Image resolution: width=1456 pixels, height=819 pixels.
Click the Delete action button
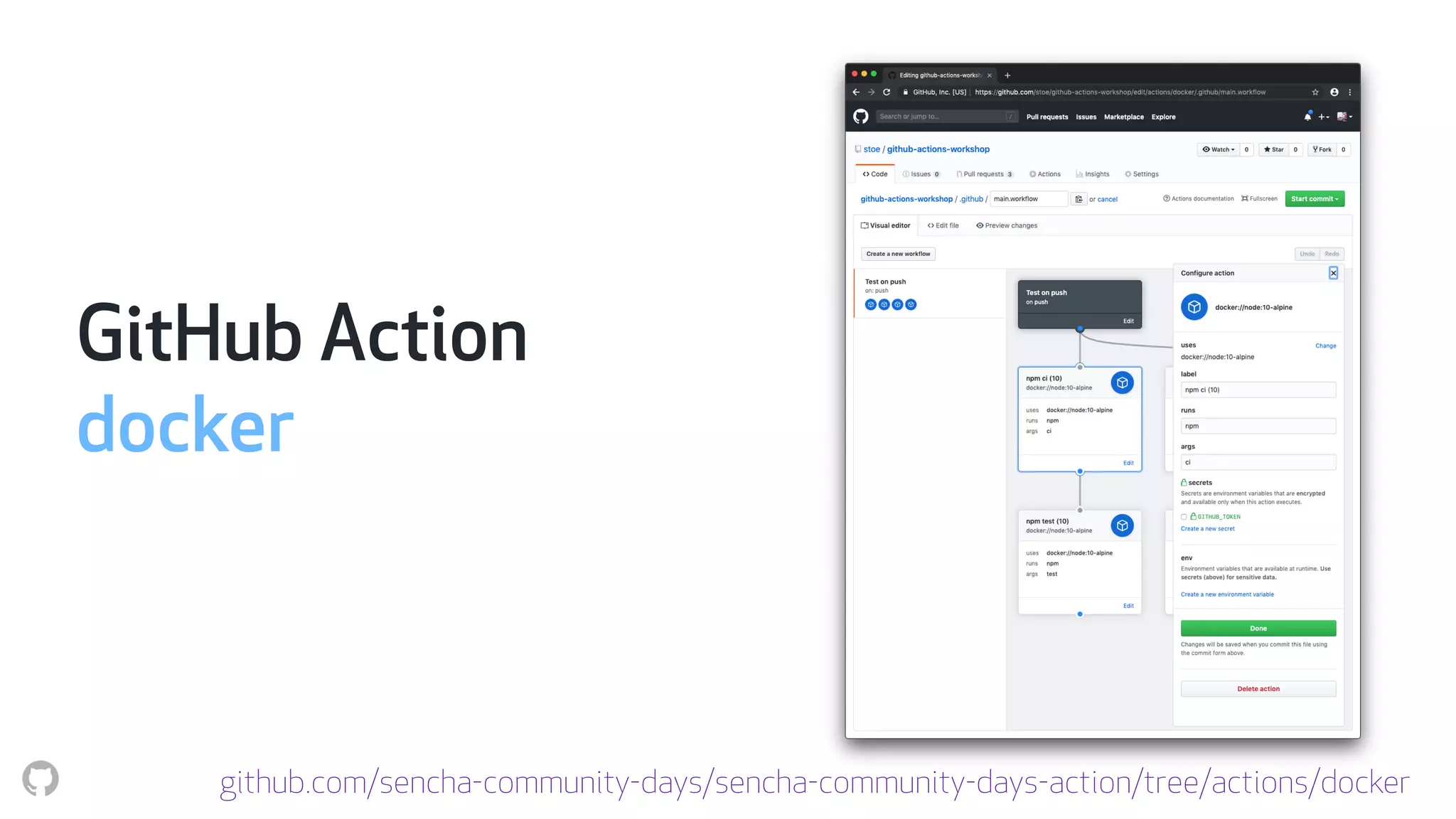[x=1258, y=689]
